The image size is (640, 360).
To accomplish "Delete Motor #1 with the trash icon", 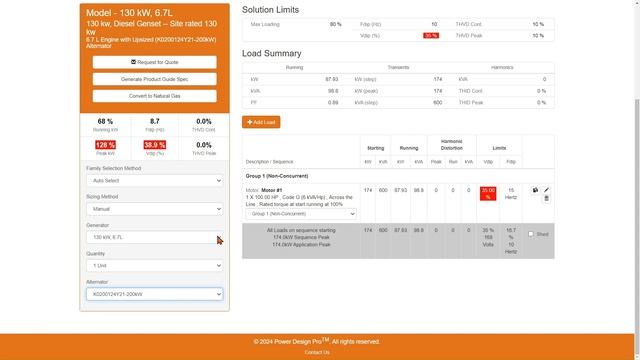I will pos(547,198).
